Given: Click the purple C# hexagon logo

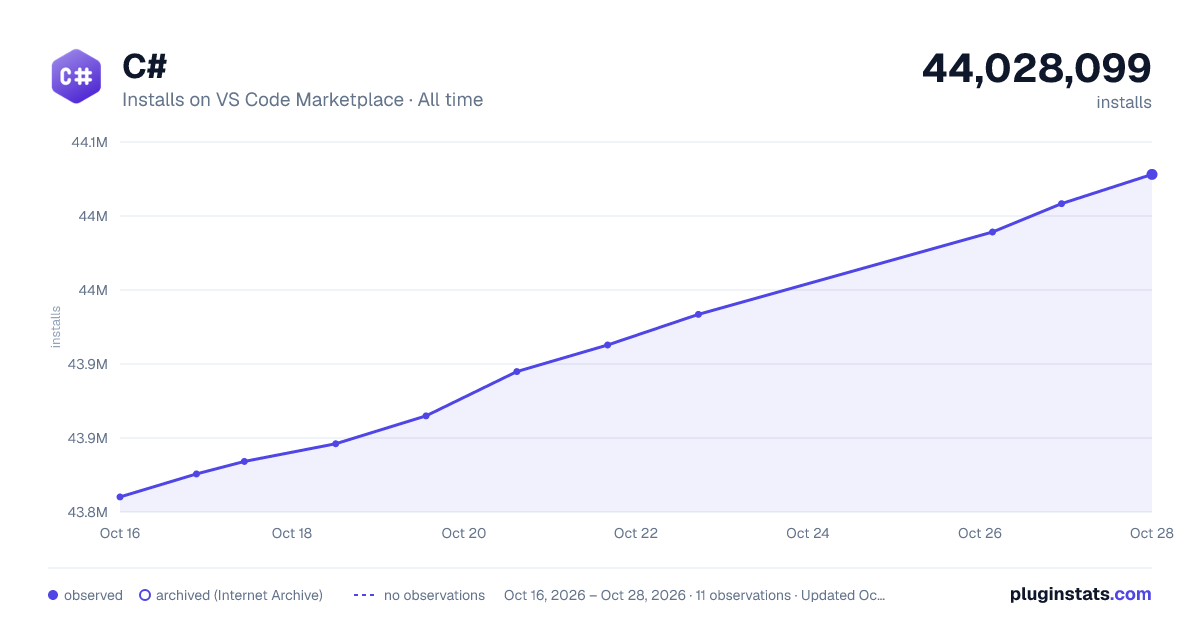Looking at the screenshot, I should coord(76,76).
